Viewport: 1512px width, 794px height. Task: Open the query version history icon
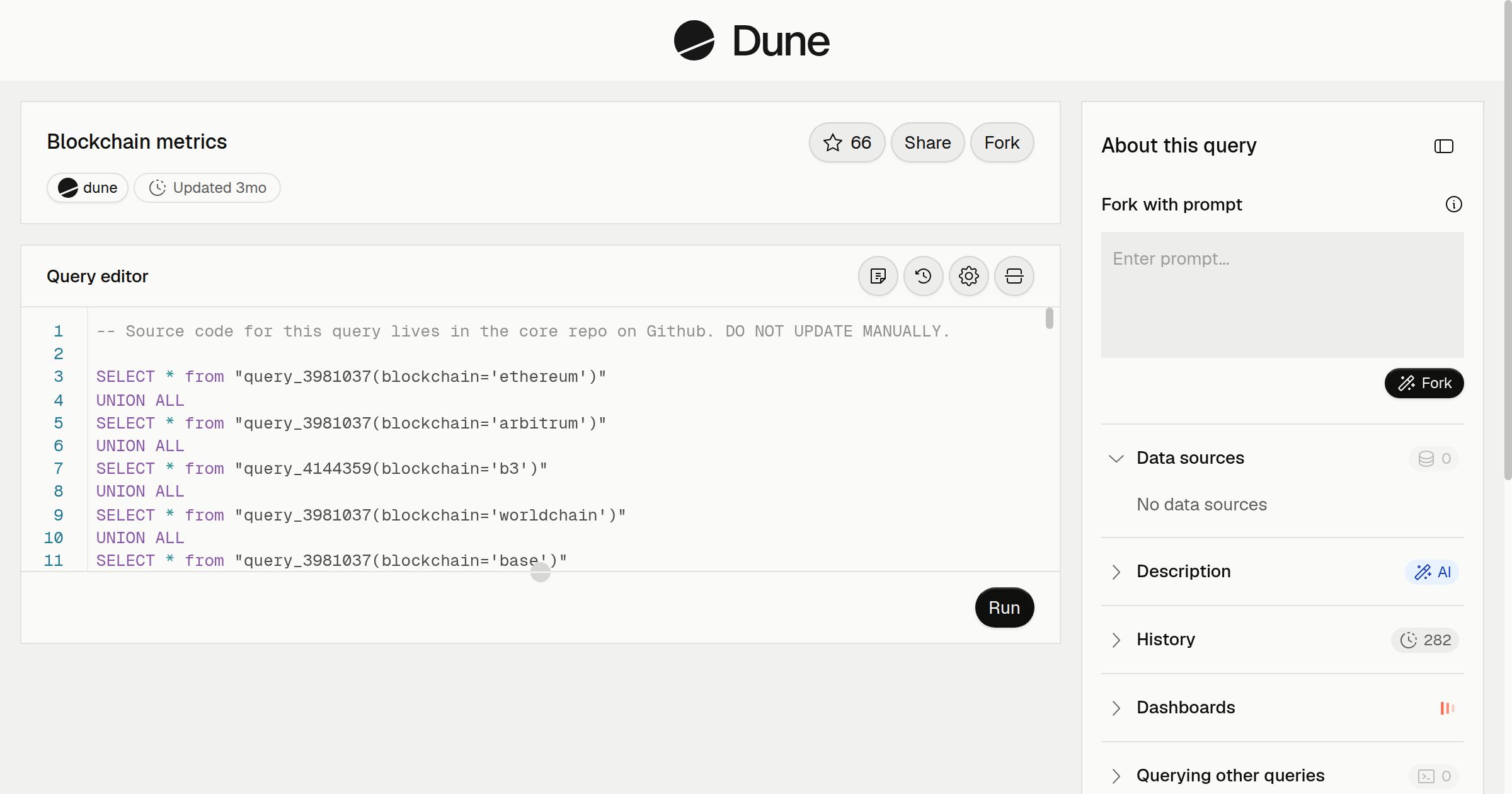[x=924, y=276]
